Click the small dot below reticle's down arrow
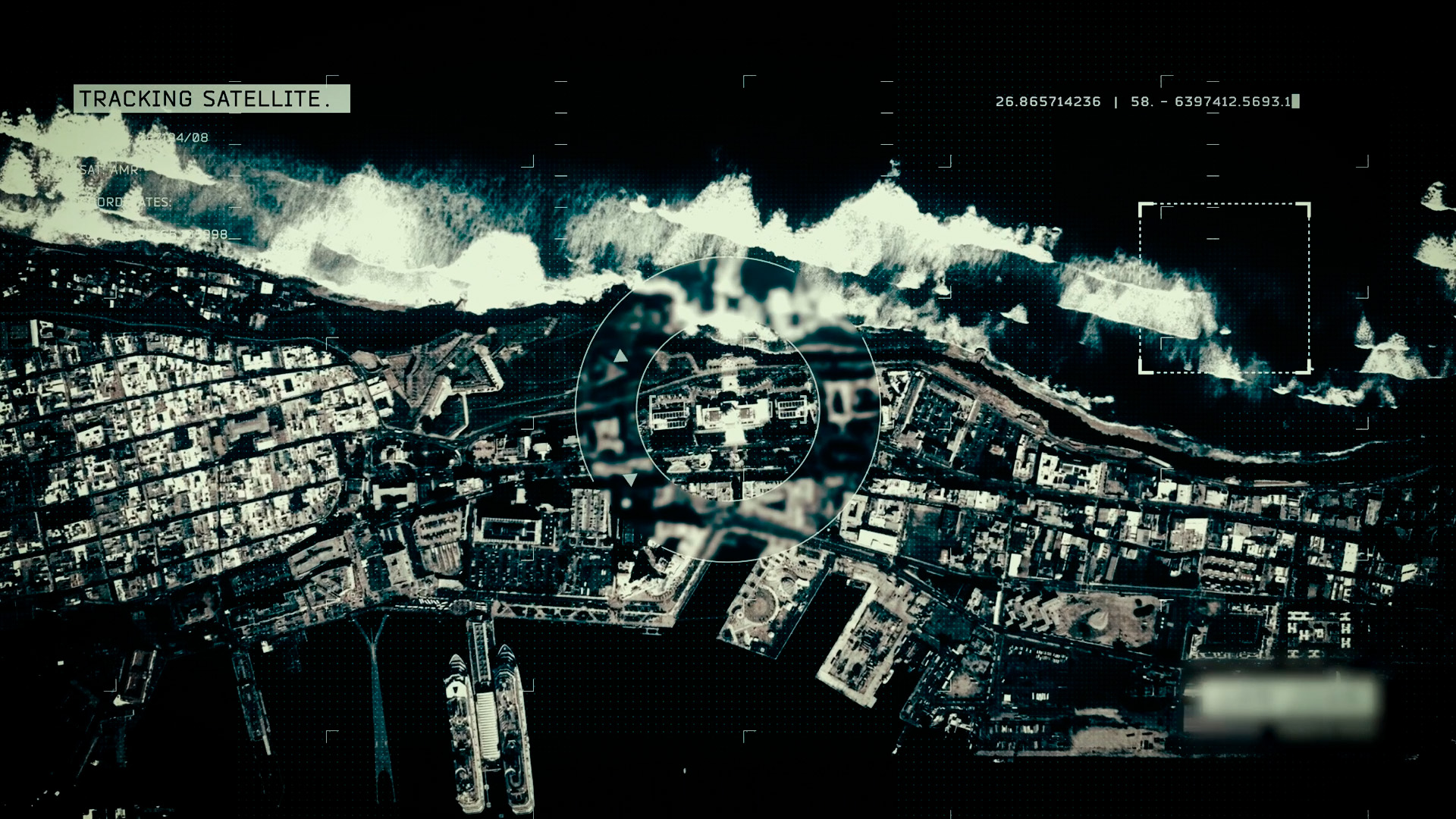 [626, 503]
